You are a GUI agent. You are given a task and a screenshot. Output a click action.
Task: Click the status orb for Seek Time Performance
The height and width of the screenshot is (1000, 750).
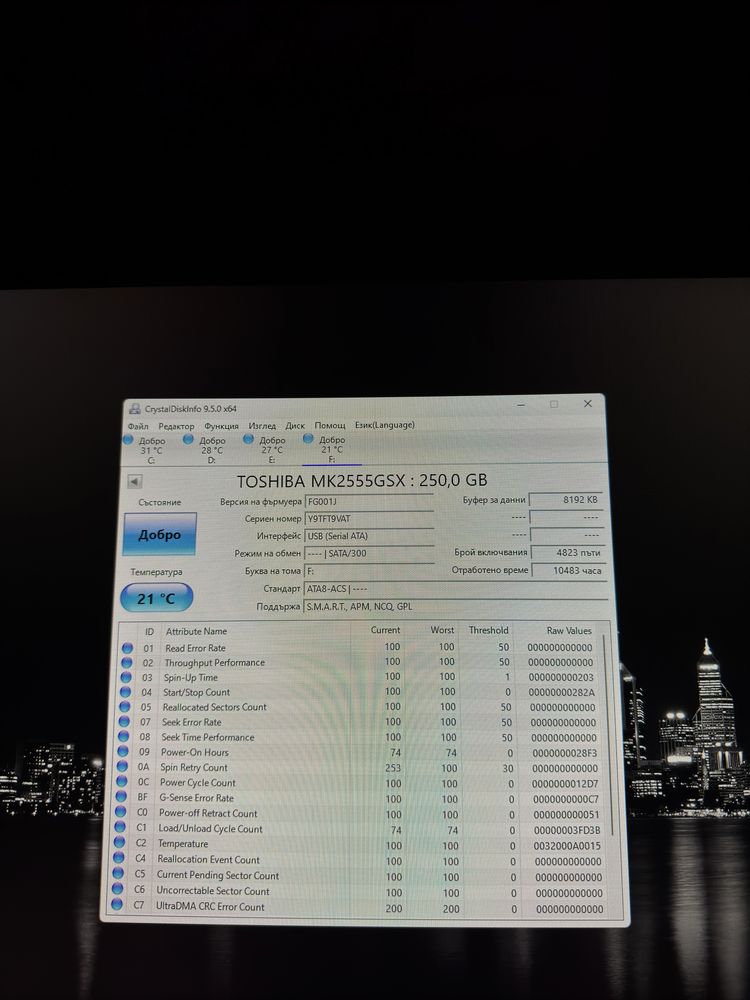[x=124, y=737]
